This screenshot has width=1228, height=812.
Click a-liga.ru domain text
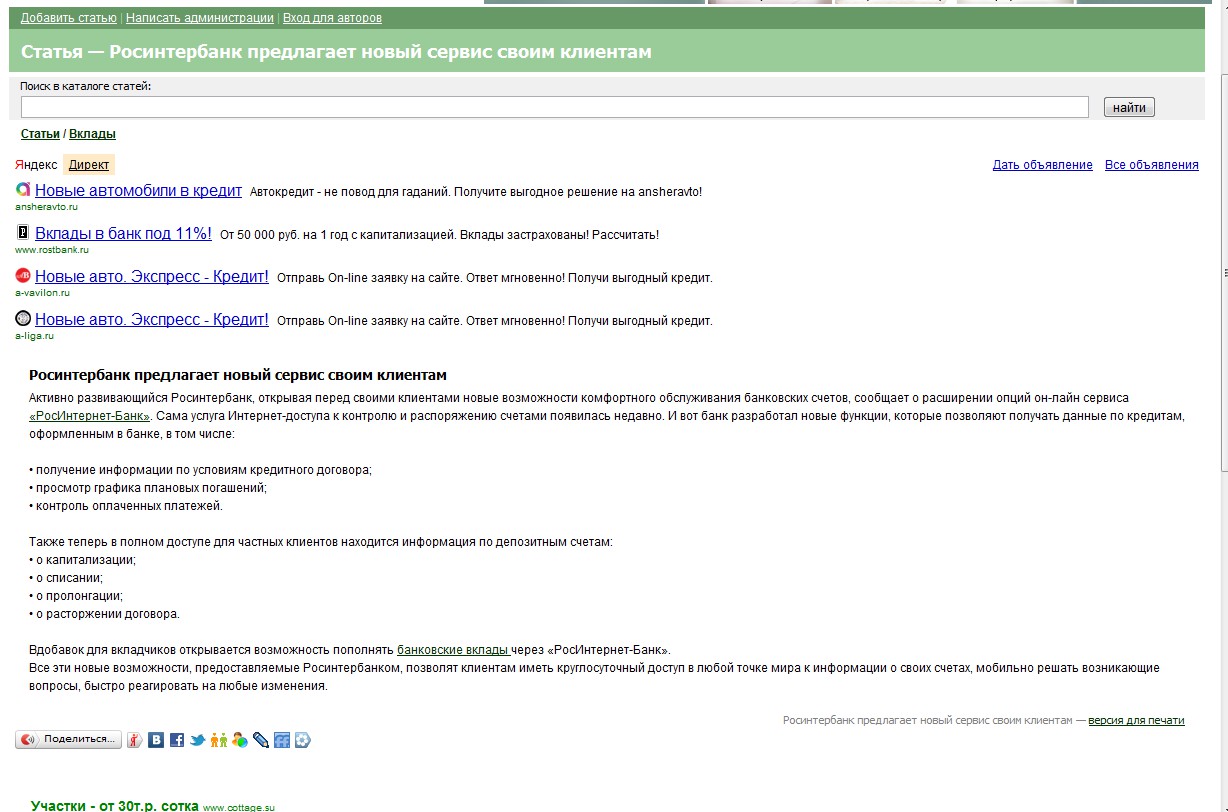(35, 336)
